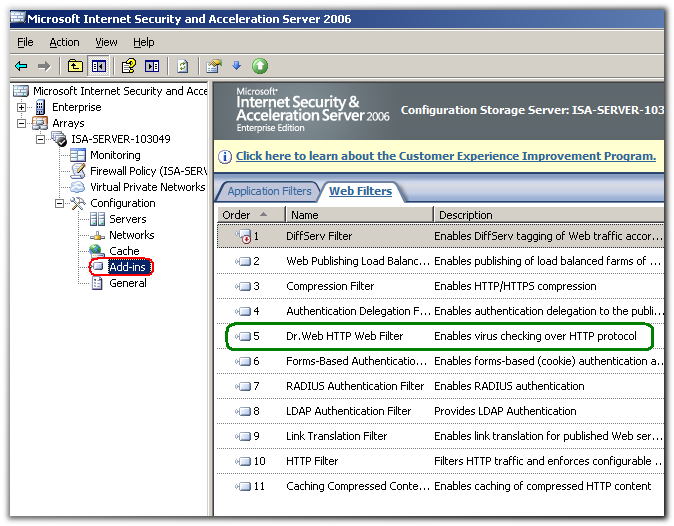Select the Networks tree node

[x=132, y=235]
